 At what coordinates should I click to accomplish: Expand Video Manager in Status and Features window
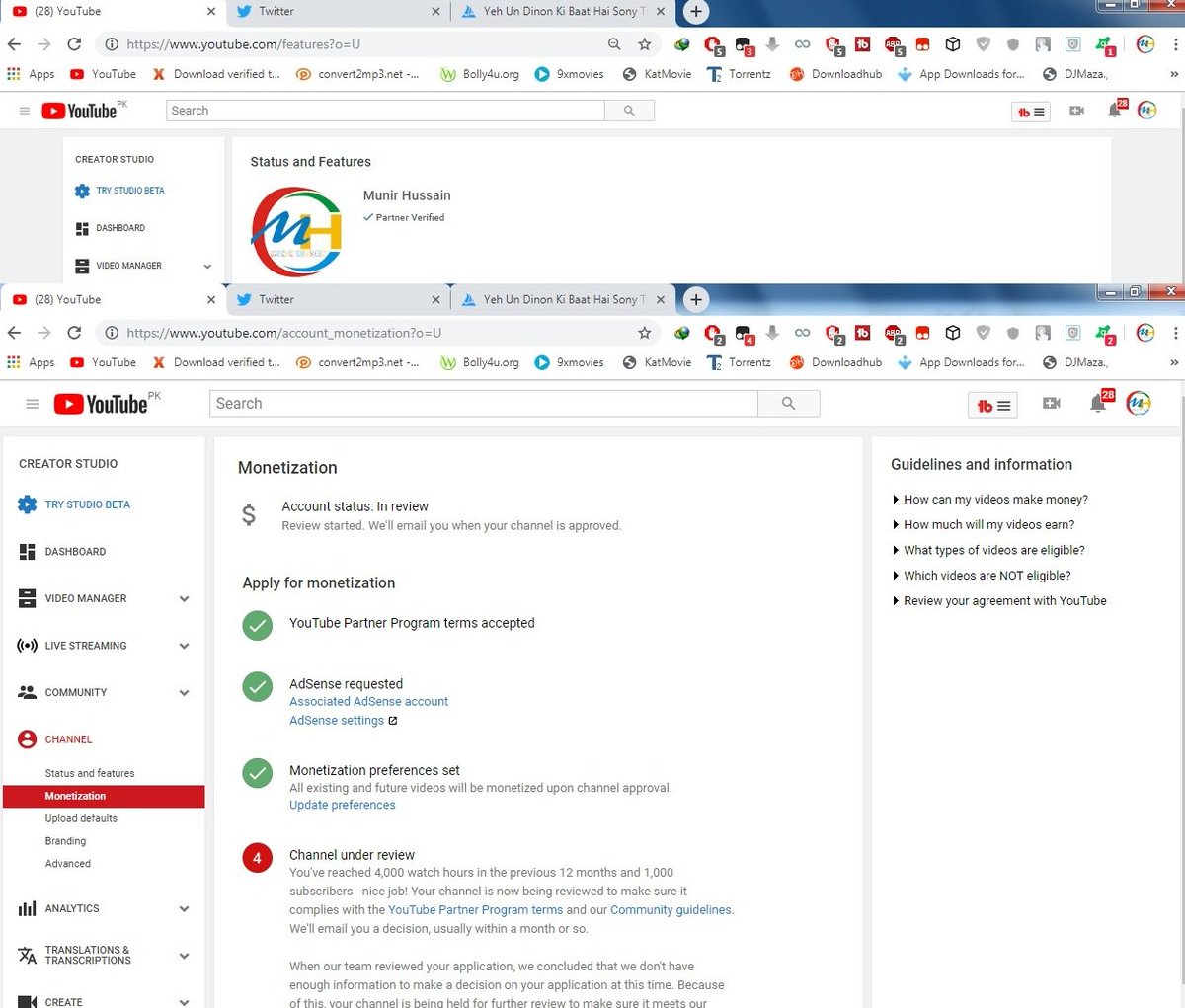pyautogui.click(x=207, y=266)
